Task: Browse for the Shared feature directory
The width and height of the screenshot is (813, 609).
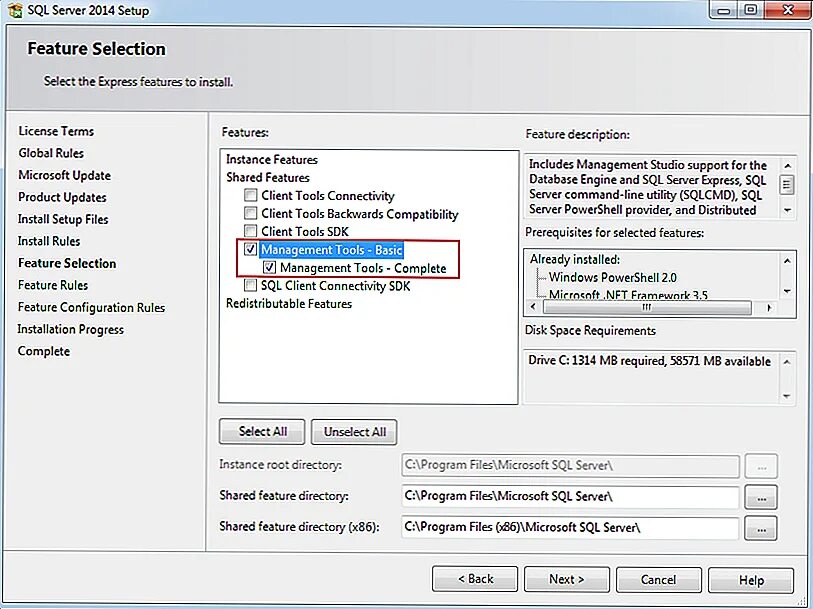Action: pyautogui.click(x=761, y=498)
